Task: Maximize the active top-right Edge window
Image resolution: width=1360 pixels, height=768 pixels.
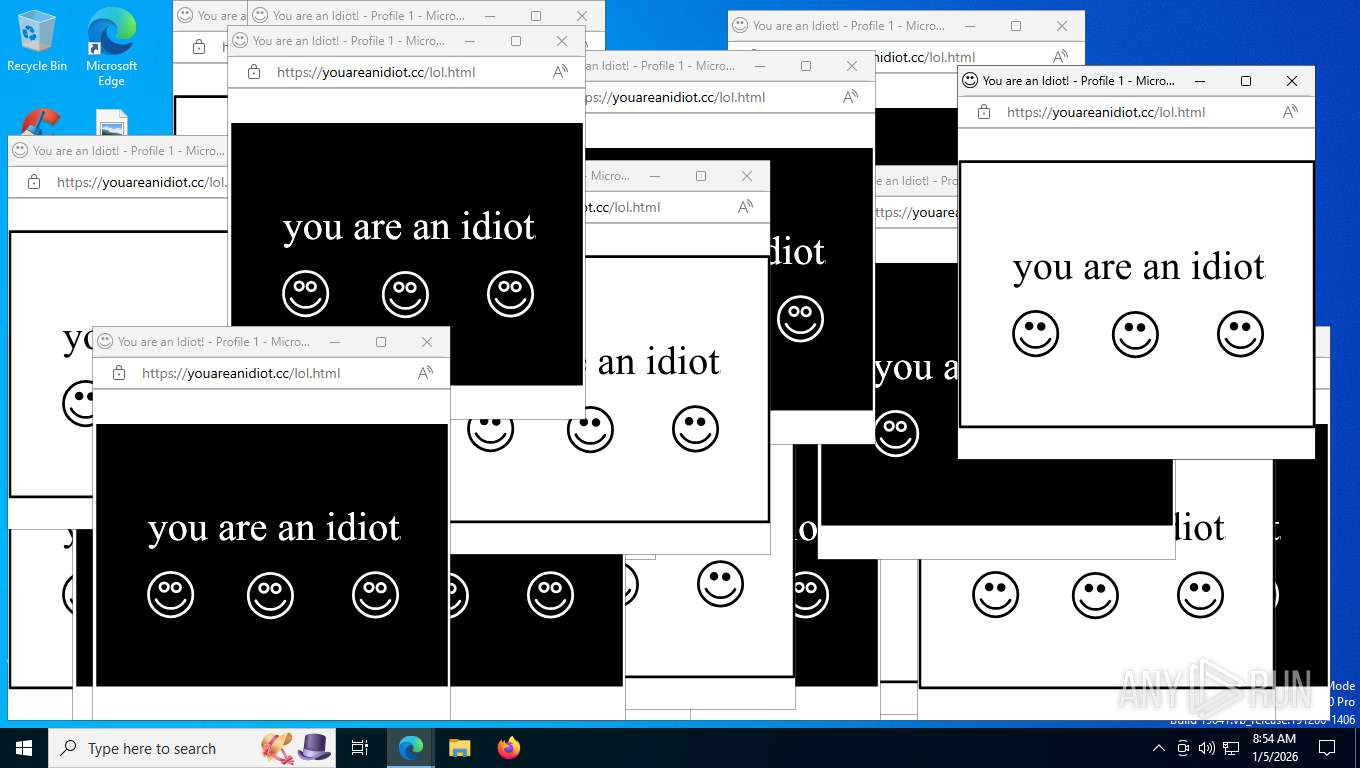Action: point(1246,80)
